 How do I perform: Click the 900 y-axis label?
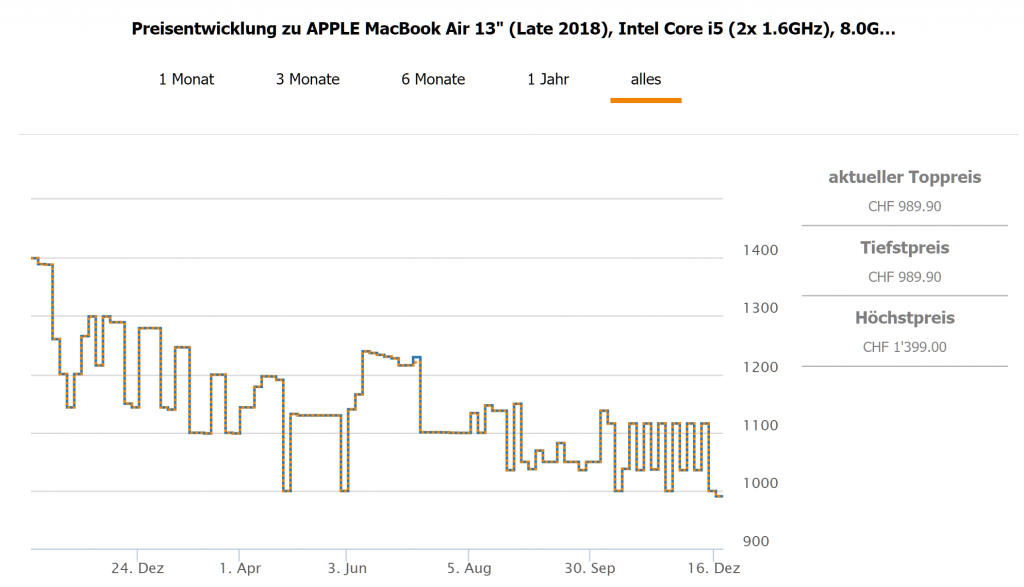[756, 541]
